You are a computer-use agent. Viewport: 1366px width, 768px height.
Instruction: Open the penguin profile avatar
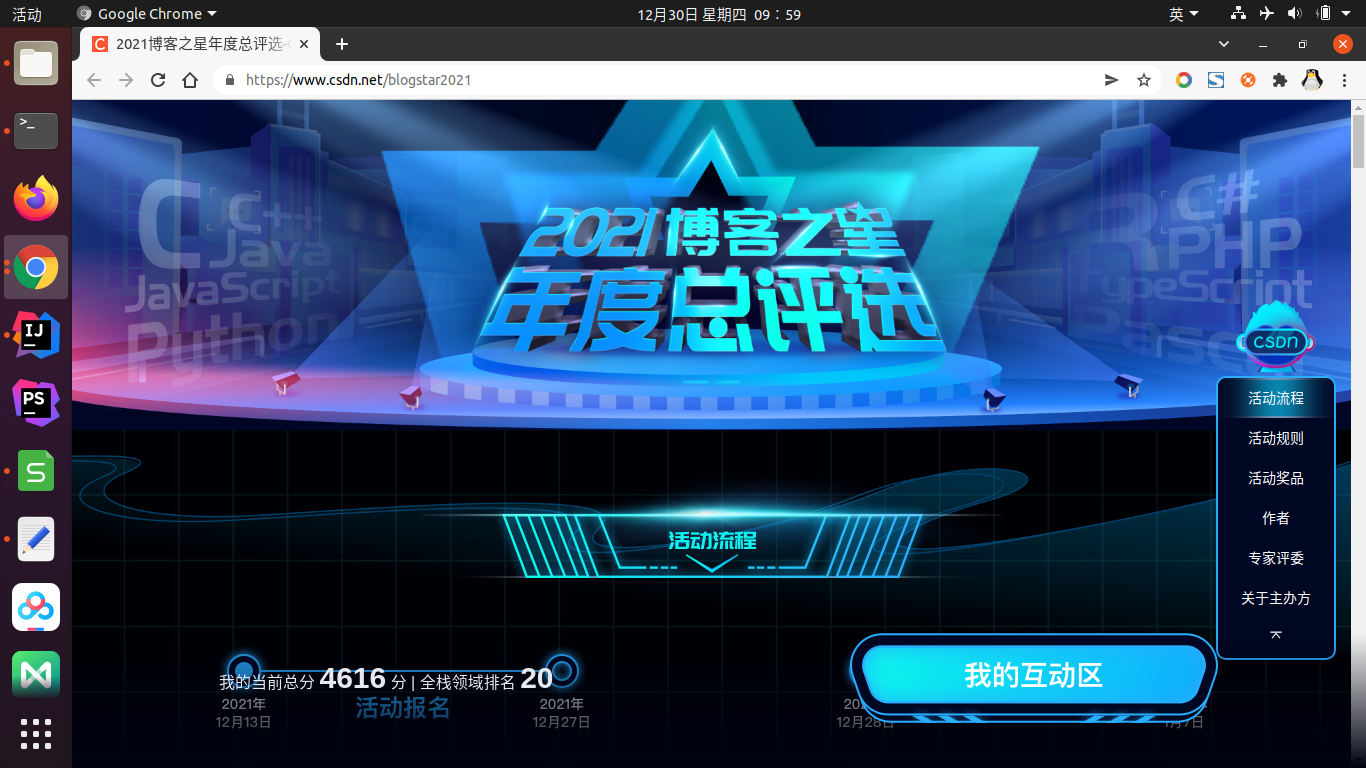click(x=1312, y=80)
